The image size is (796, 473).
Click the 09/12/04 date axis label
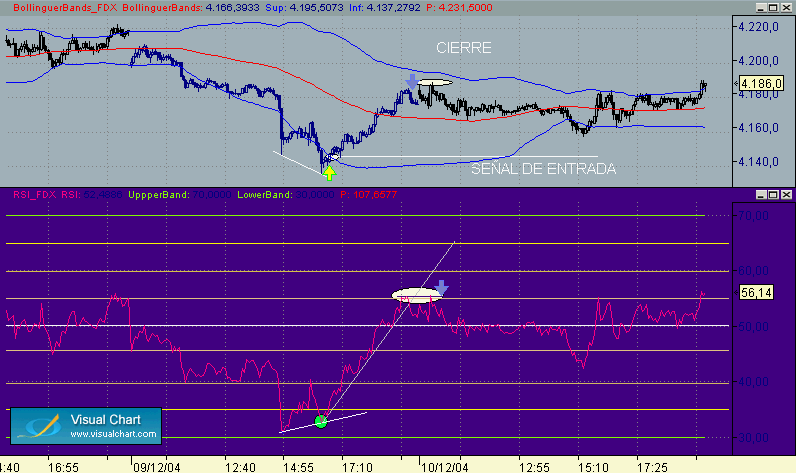point(156,467)
